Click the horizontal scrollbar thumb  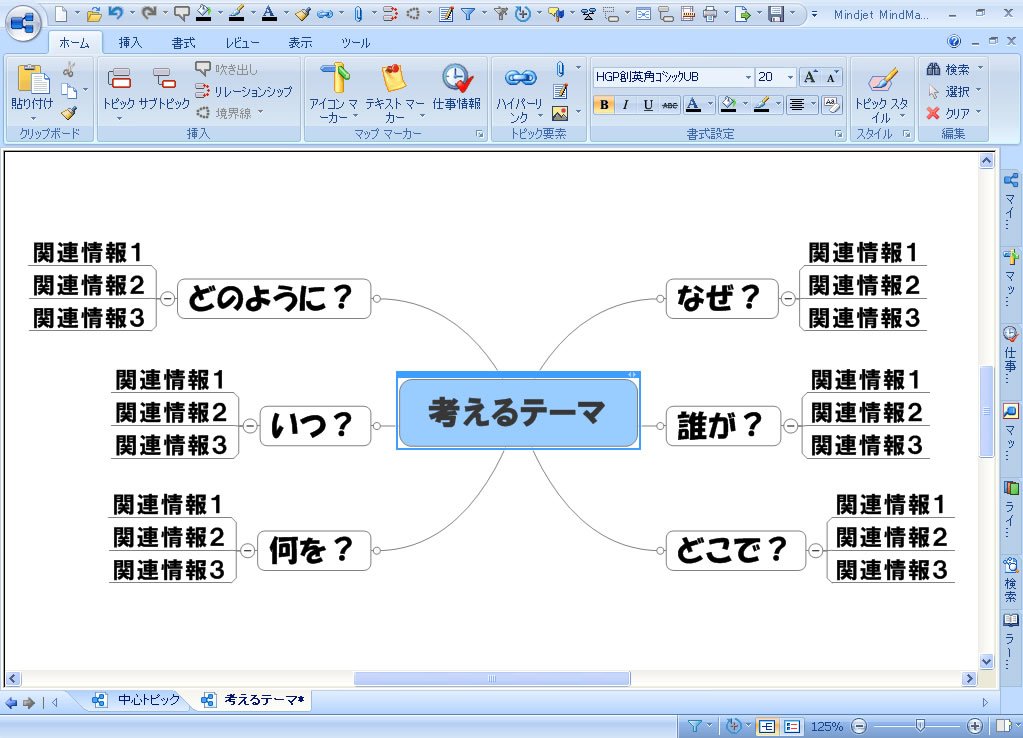(x=492, y=679)
